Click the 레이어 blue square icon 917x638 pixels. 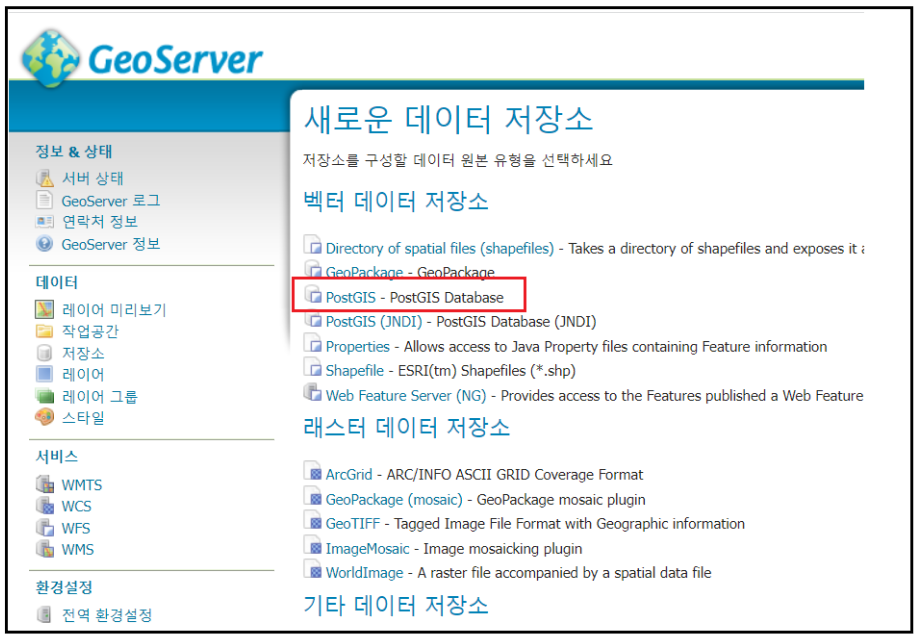tap(44, 374)
